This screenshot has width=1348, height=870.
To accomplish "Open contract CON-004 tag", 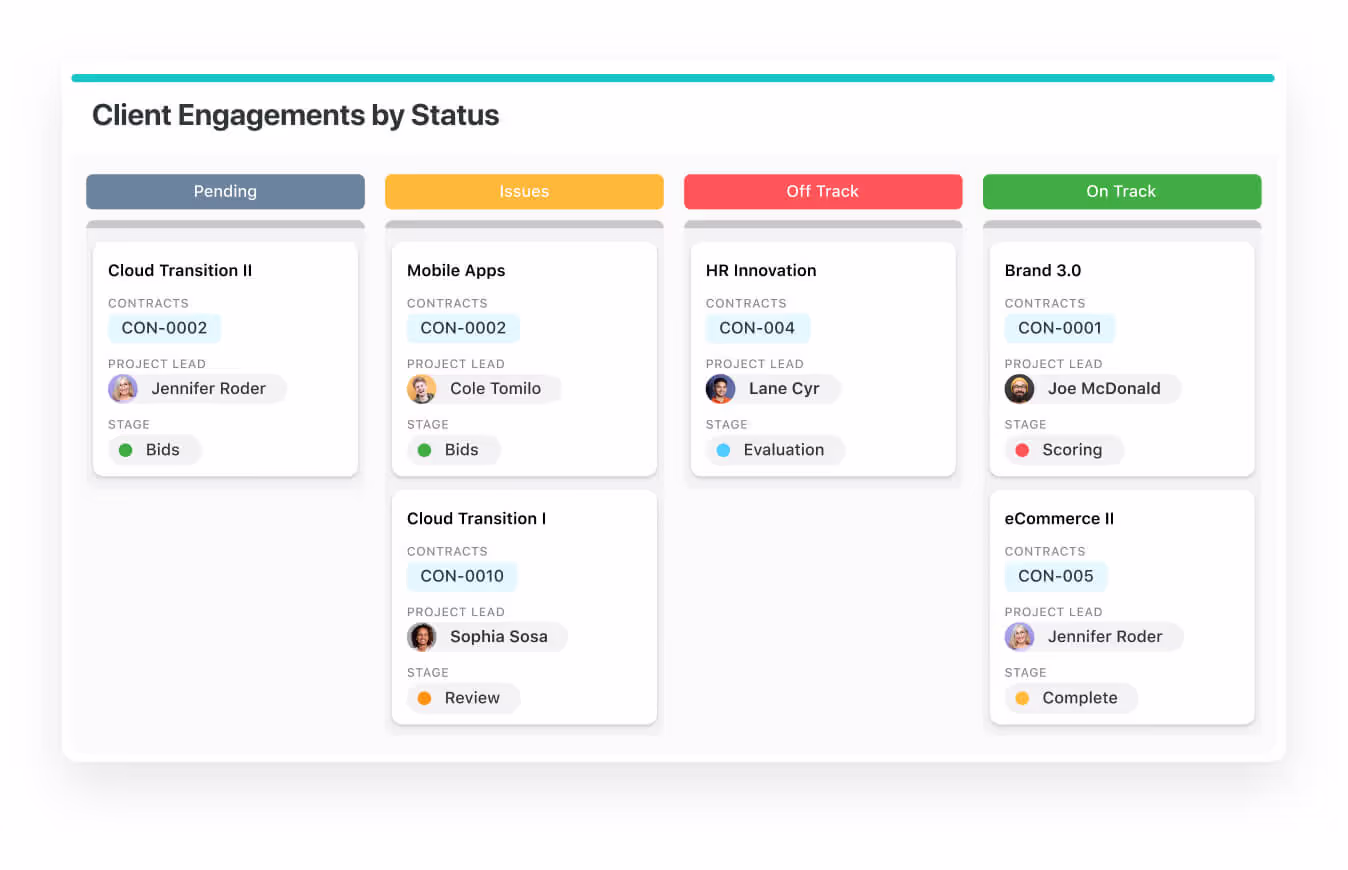I will coord(757,328).
